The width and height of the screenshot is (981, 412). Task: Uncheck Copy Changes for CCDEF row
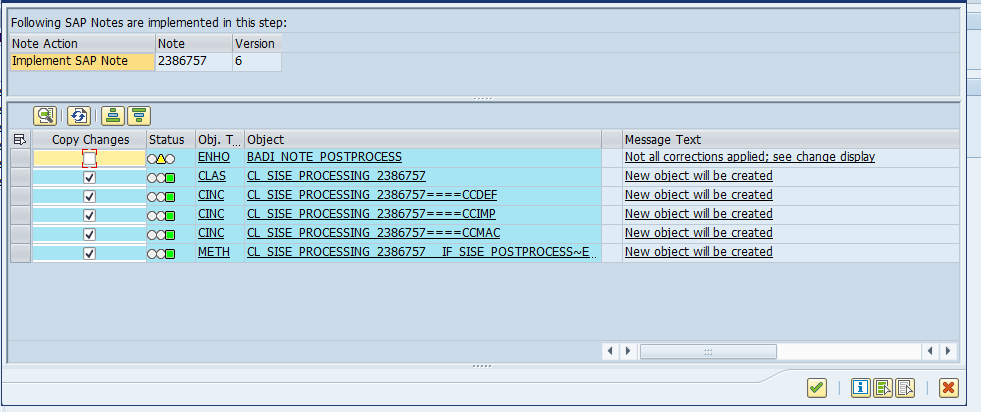[x=89, y=196]
